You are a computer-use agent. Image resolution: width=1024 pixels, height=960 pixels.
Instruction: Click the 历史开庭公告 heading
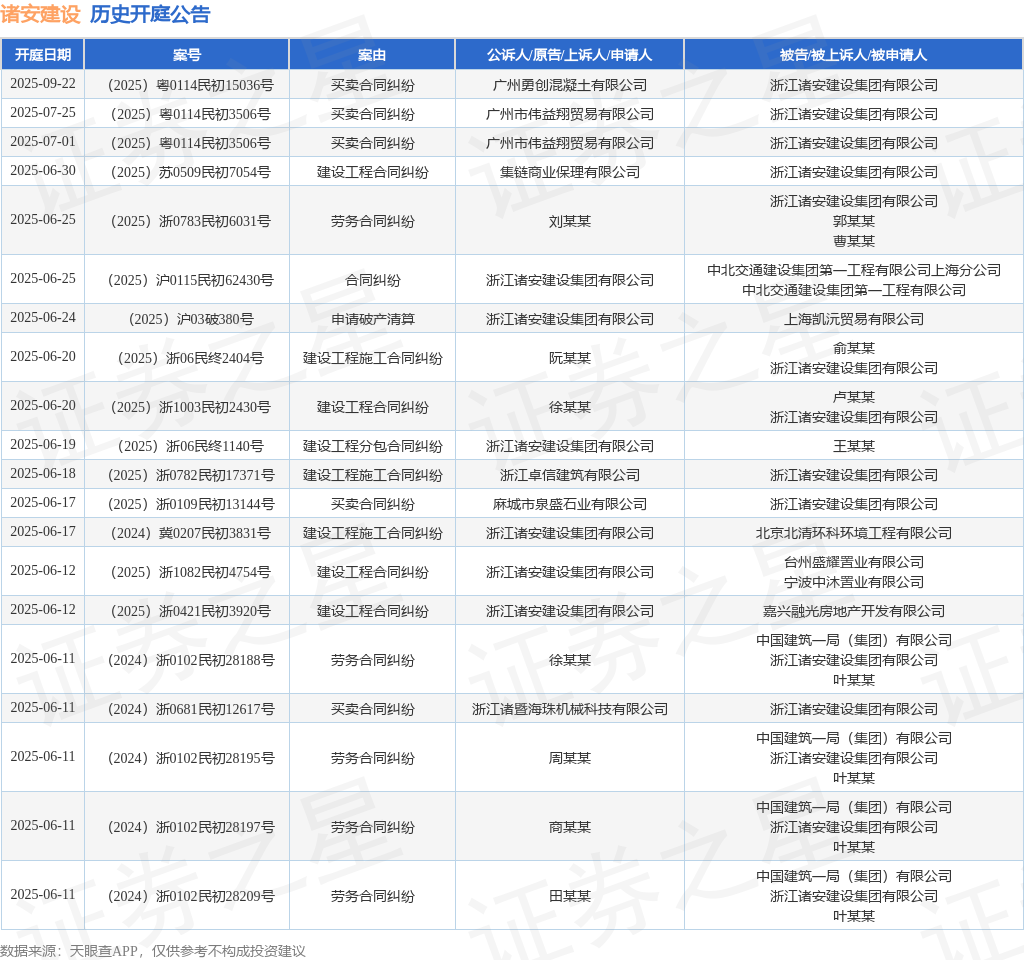pos(150,14)
